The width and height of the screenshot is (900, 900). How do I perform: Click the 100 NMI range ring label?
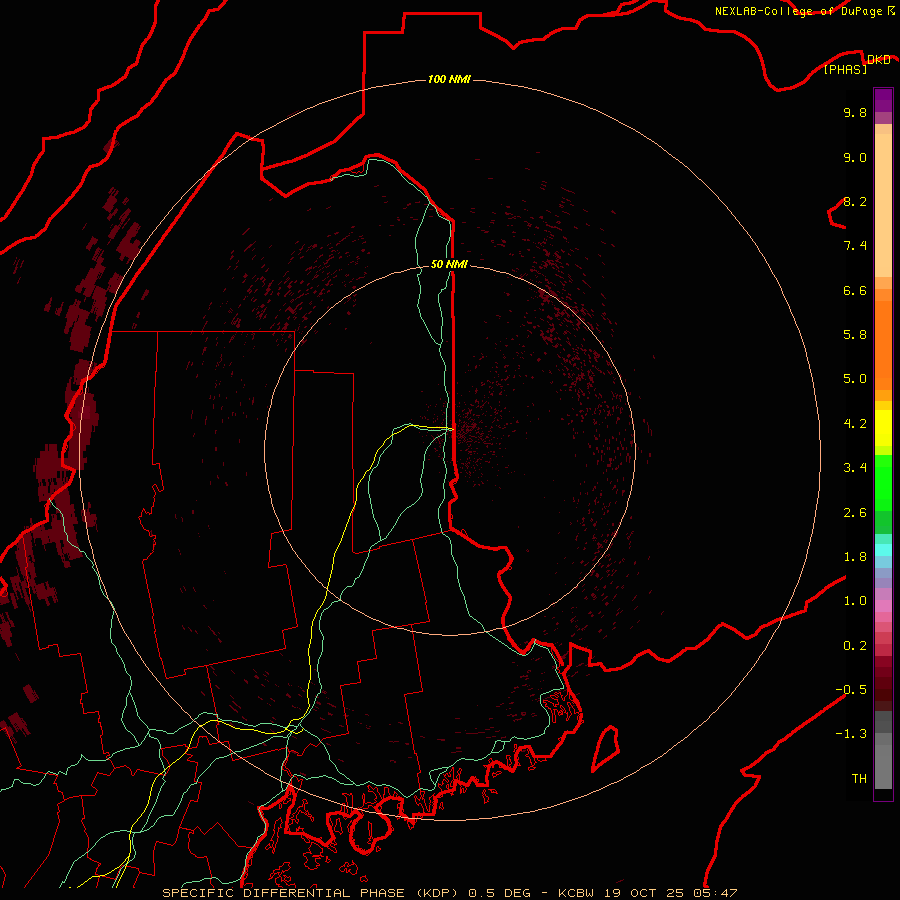449,79
